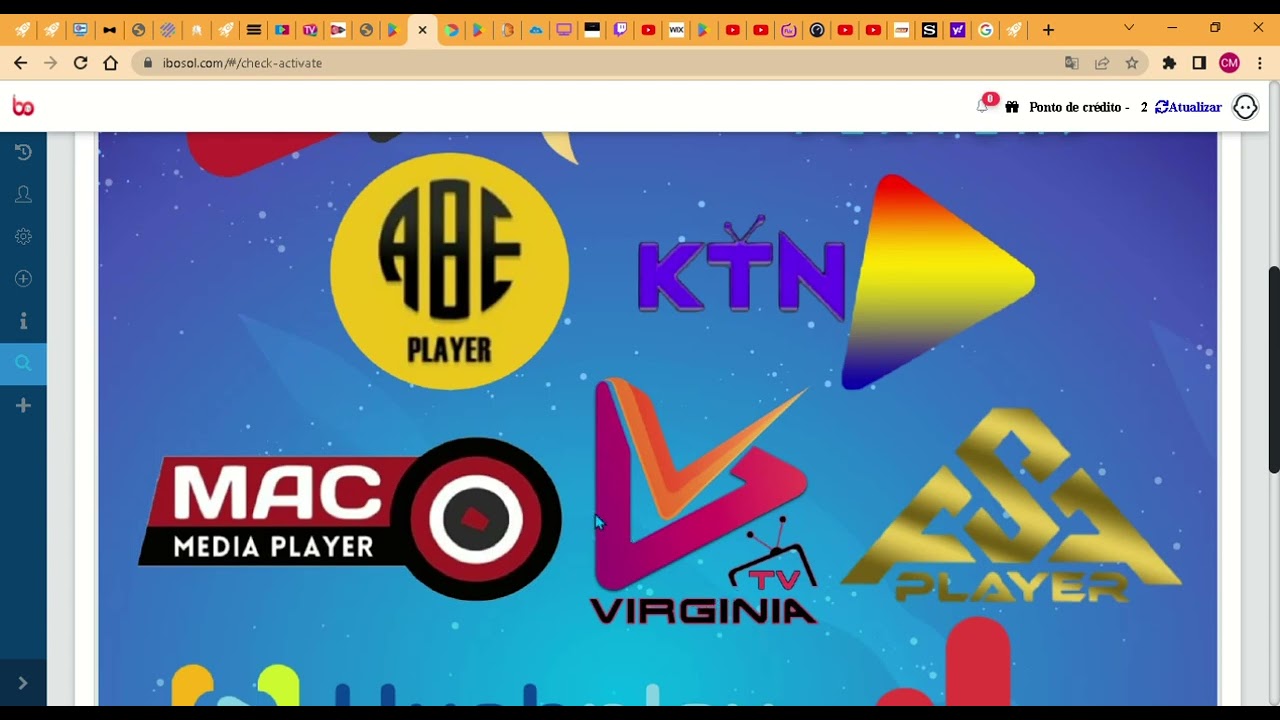Select the Virginia TV logo
The image size is (1280, 720).
[703, 502]
